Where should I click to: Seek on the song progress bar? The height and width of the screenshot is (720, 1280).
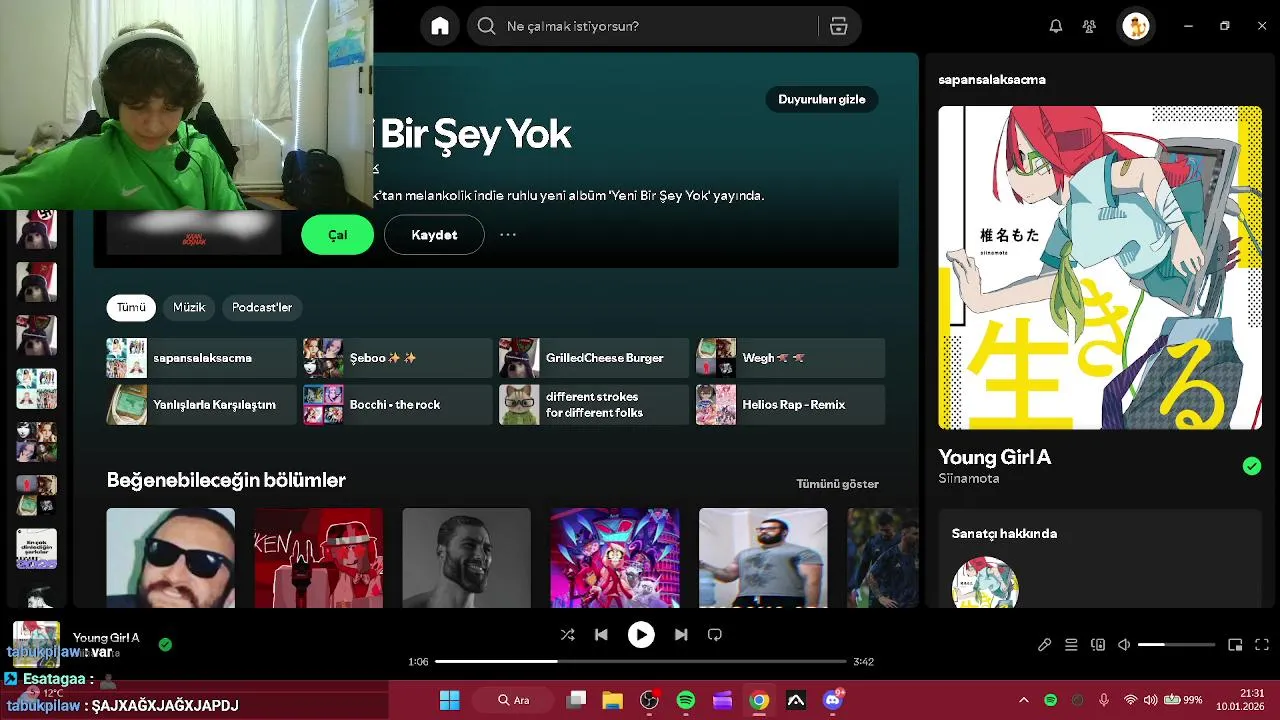pos(640,661)
